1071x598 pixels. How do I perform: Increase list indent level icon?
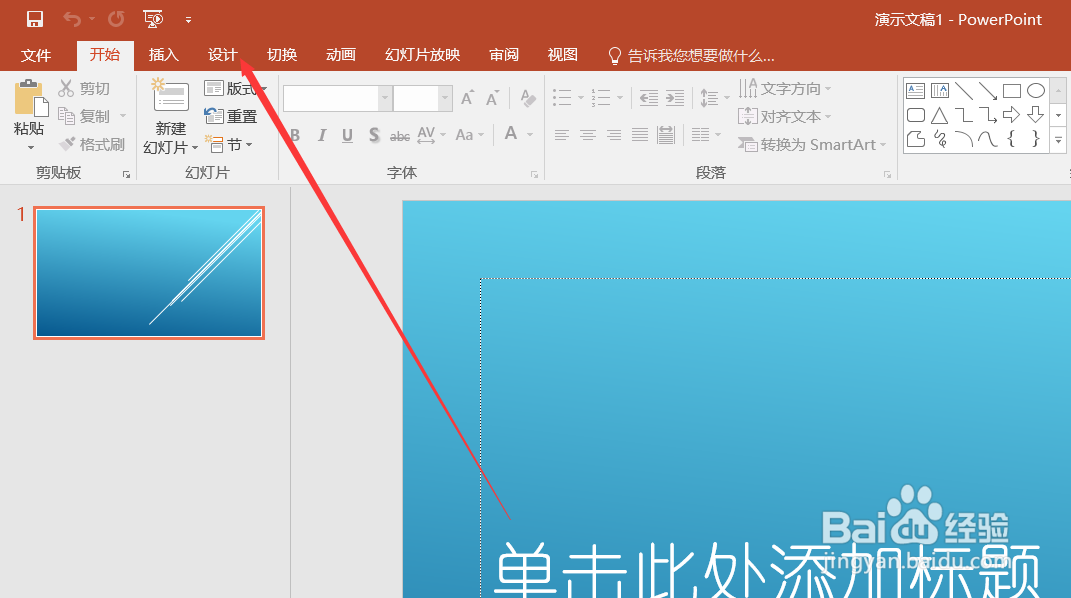[x=675, y=98]
